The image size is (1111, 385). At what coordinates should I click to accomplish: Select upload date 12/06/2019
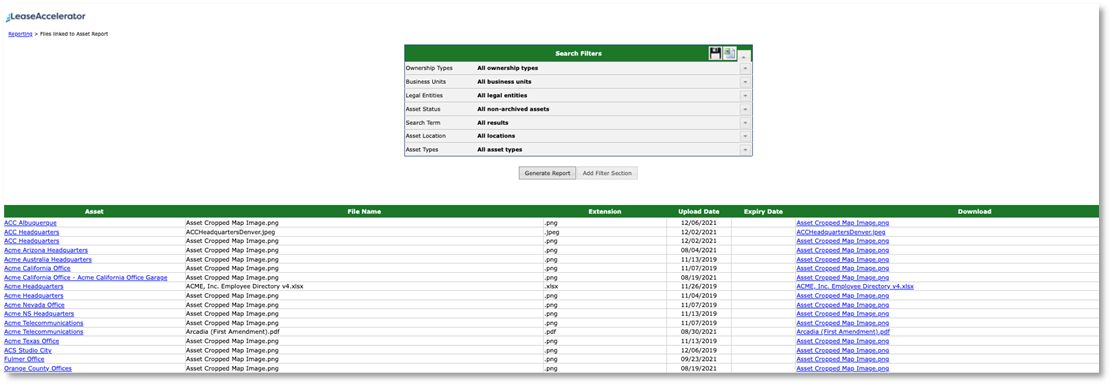pyautogui.click(x=699, y=350)
